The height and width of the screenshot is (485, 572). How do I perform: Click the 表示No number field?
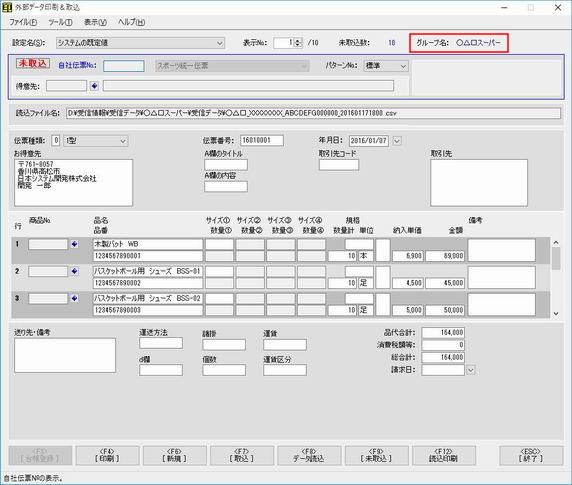coord(284,43)
